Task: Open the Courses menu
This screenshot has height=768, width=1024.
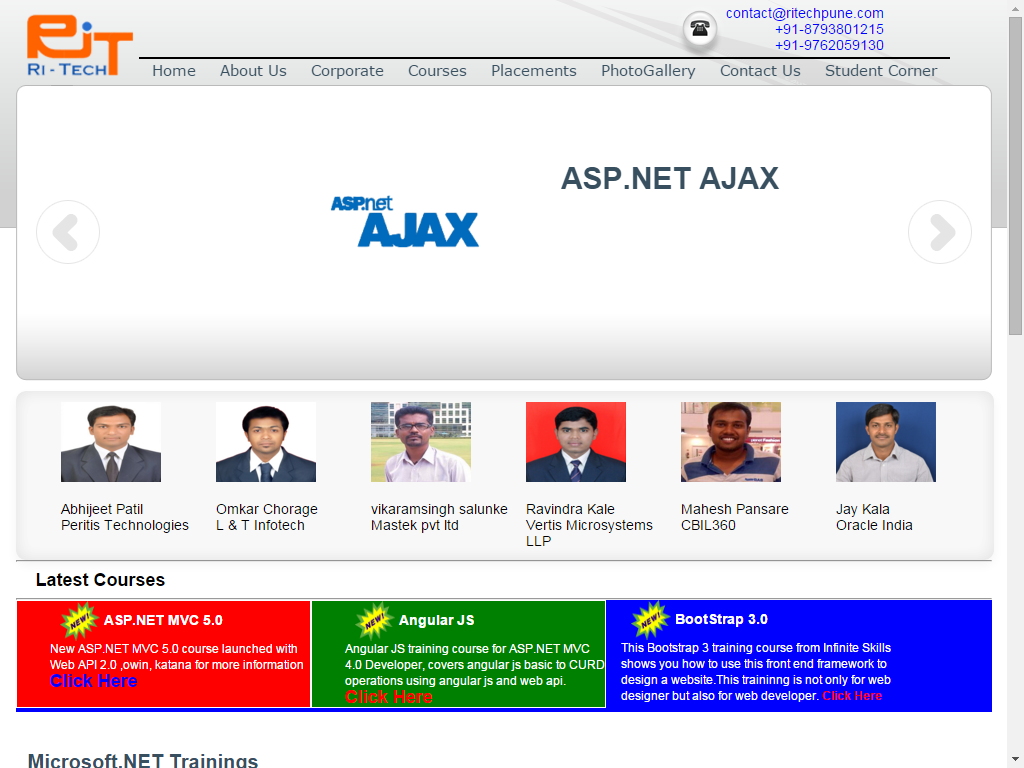Action: coord(437,71)
